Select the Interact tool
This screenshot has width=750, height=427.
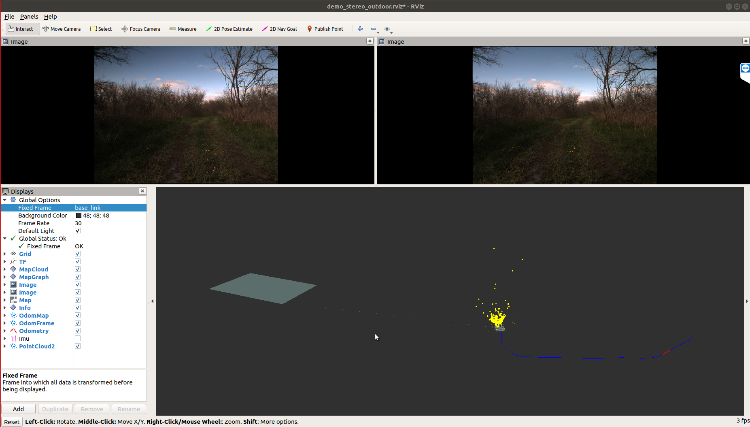(20, 29)
